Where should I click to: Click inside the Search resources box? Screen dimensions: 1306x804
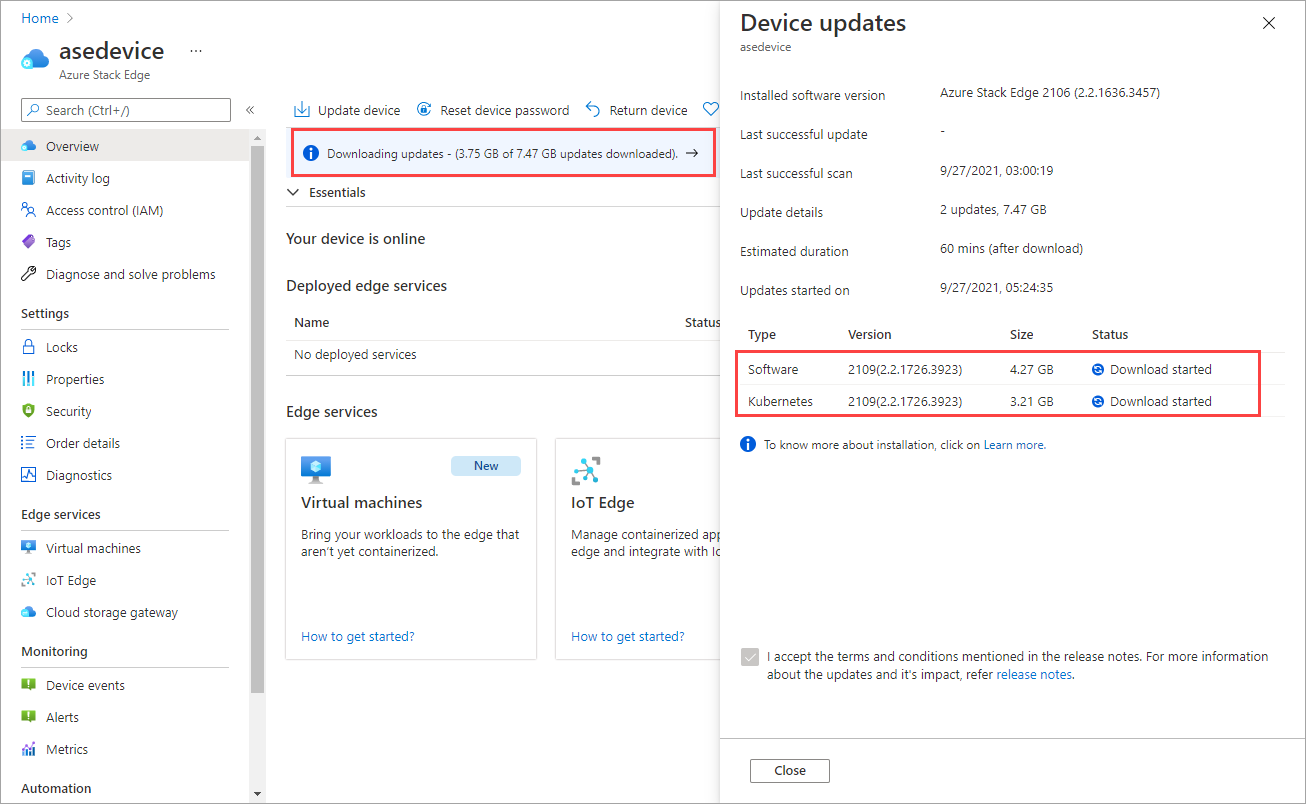[x=120, y=110]
